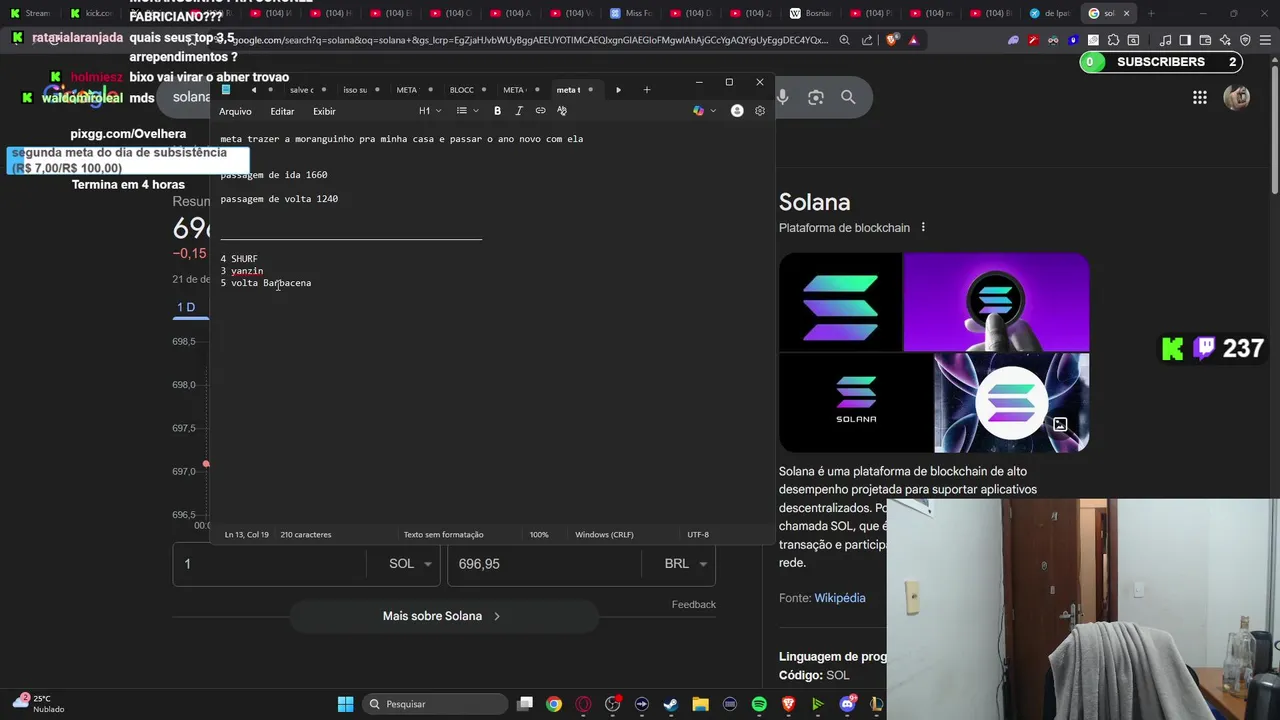
Task: Click the Brave Rewards triangle icon
Action: (913, 40)
